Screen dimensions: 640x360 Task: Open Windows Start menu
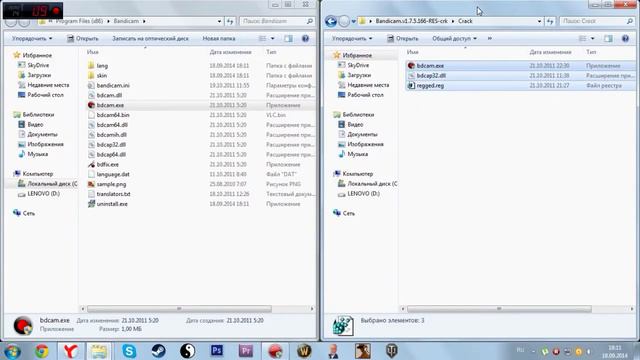13,351
